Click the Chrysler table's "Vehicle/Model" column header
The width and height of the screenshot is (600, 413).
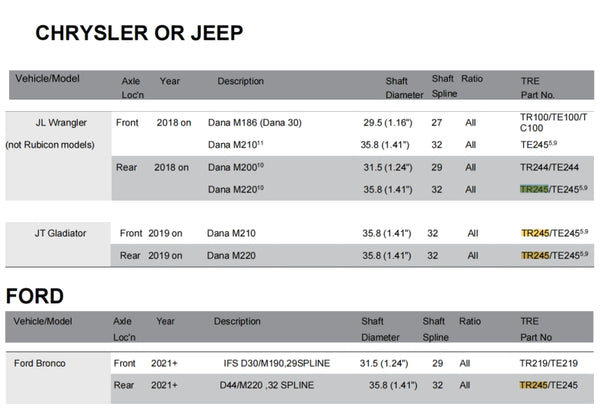pos(47,78)
